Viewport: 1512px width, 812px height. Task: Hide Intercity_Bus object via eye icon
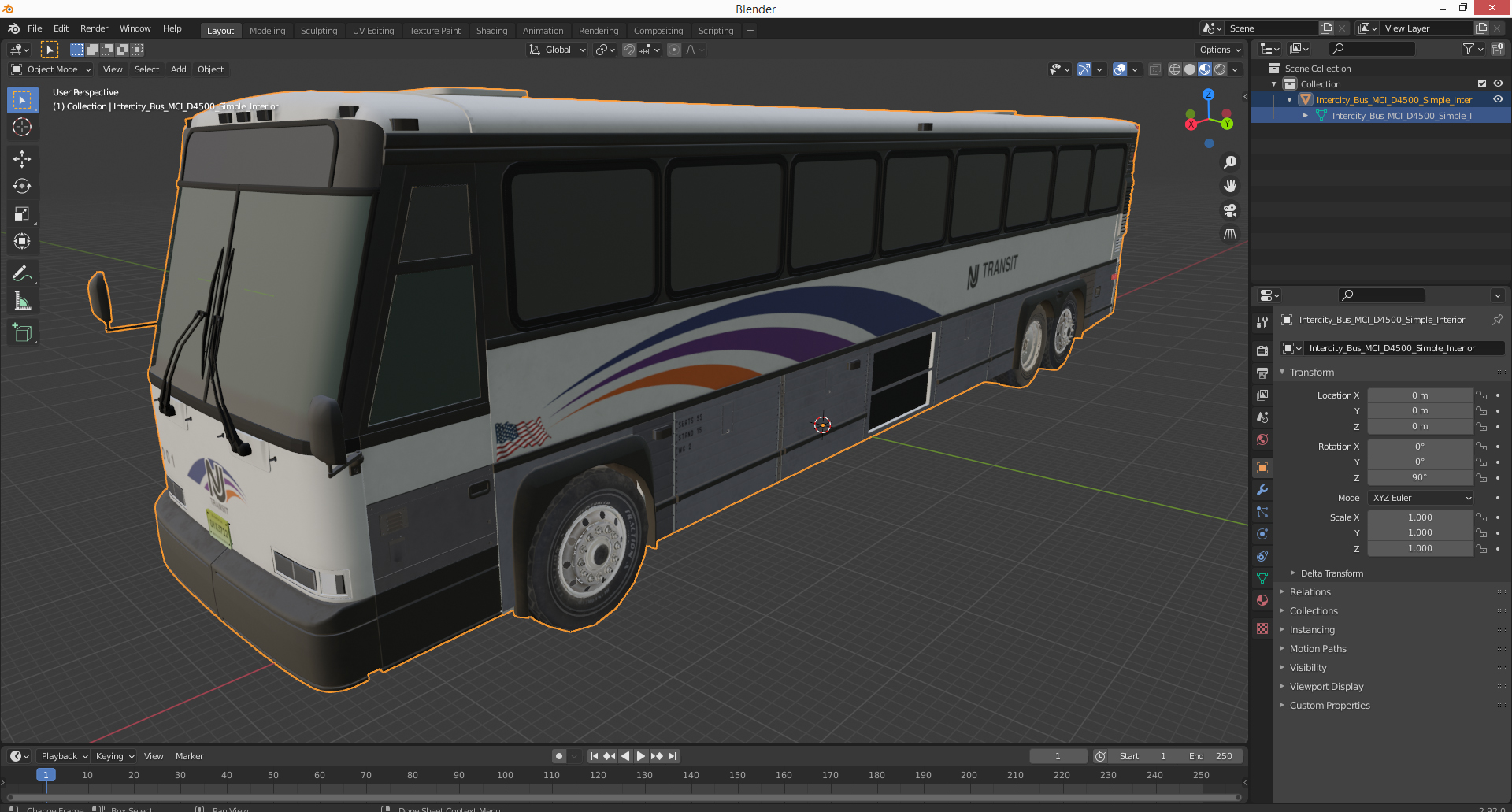1498,100
